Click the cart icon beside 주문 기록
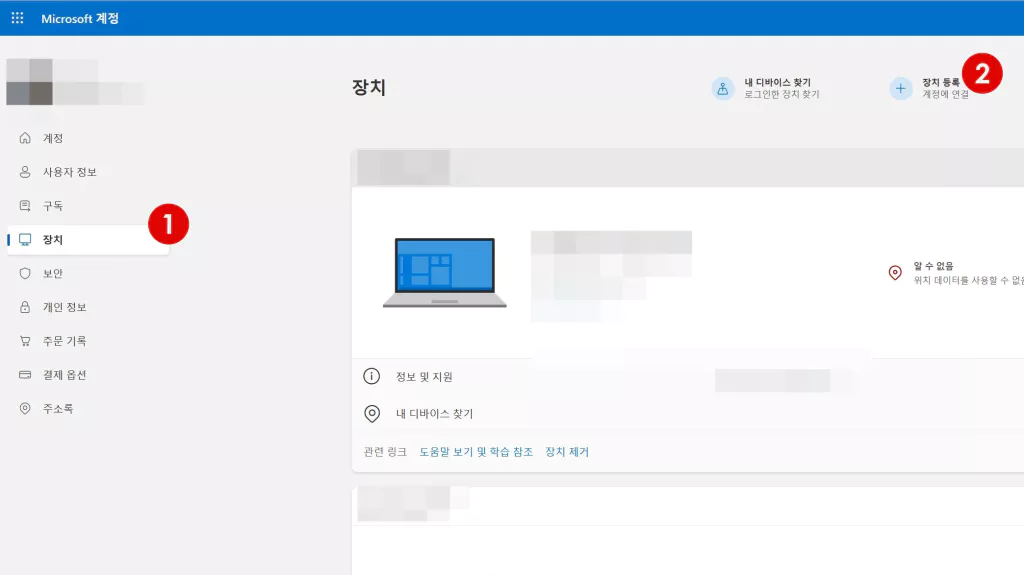The height and width of the screenshot is (575, 1024). pos(25,341)
